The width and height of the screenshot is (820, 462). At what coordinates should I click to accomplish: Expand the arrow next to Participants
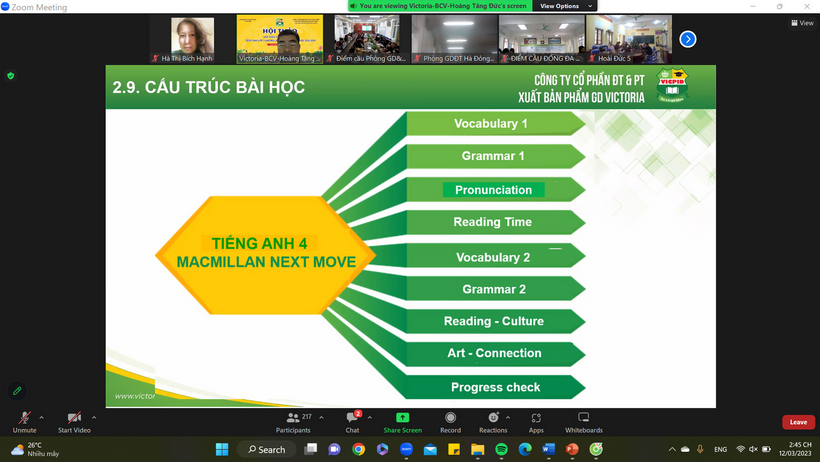321,418
